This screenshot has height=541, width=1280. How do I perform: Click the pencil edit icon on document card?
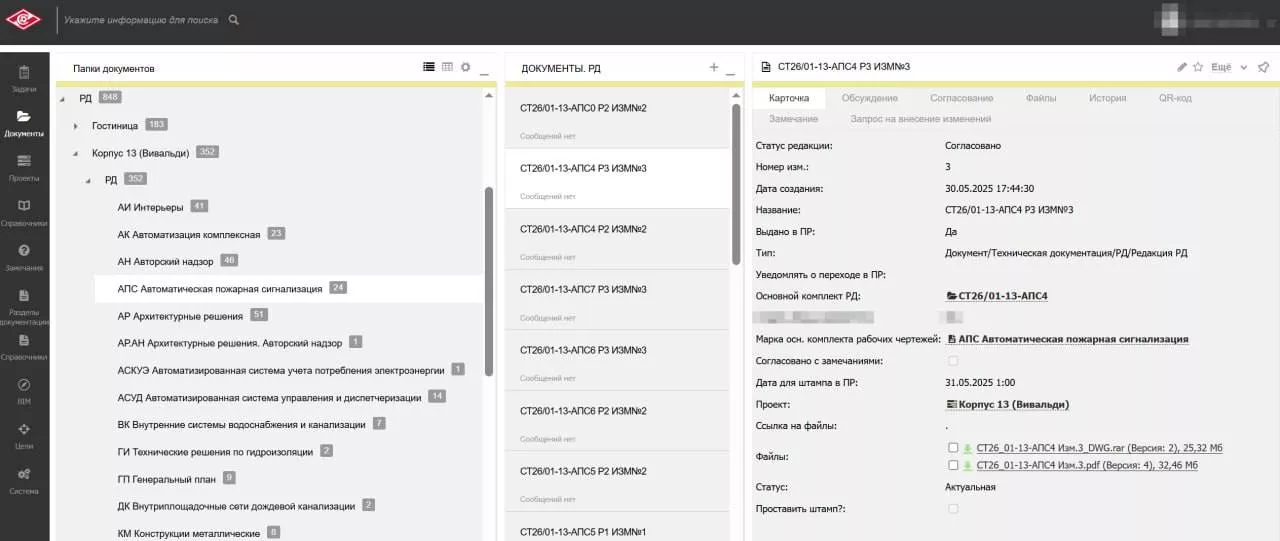click(1182, 67)
